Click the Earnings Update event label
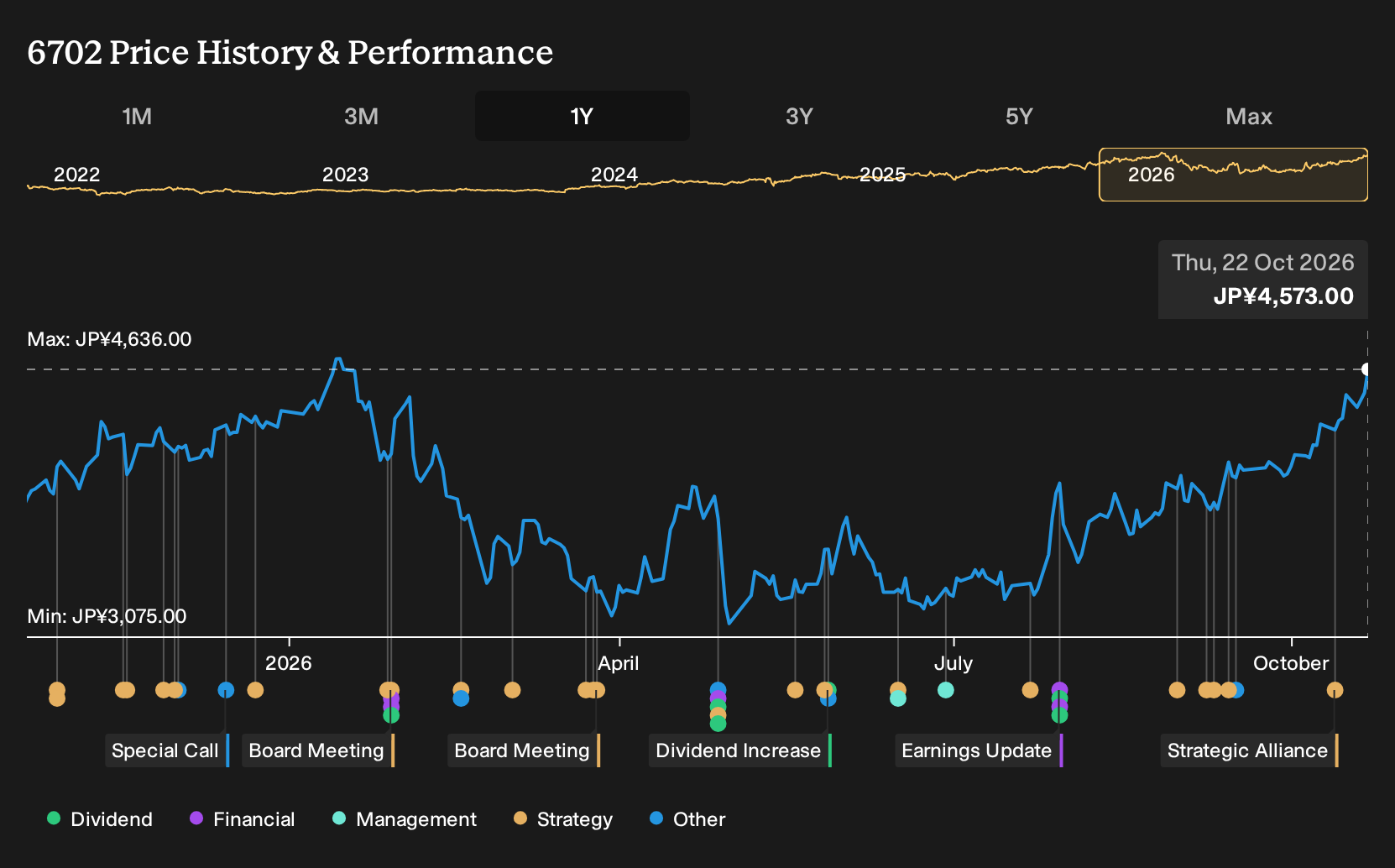This screenshot has height=868, width=1395. click(979, 750)
